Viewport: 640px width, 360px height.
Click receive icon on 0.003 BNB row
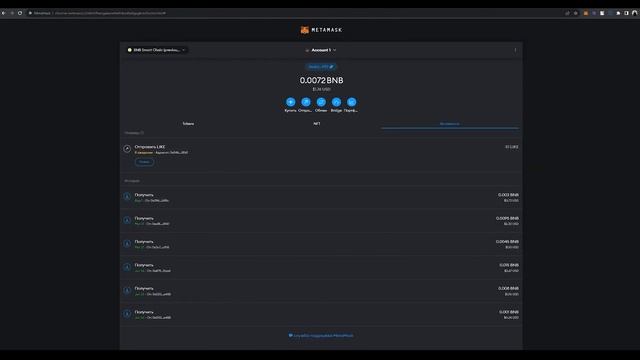point(127,197)
